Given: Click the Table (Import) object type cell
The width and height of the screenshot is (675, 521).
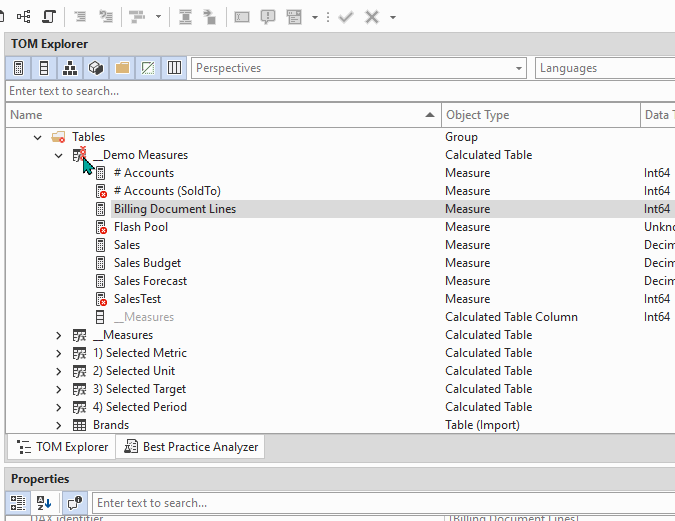Looking at the screenshot, I should (x=482, y=425).
